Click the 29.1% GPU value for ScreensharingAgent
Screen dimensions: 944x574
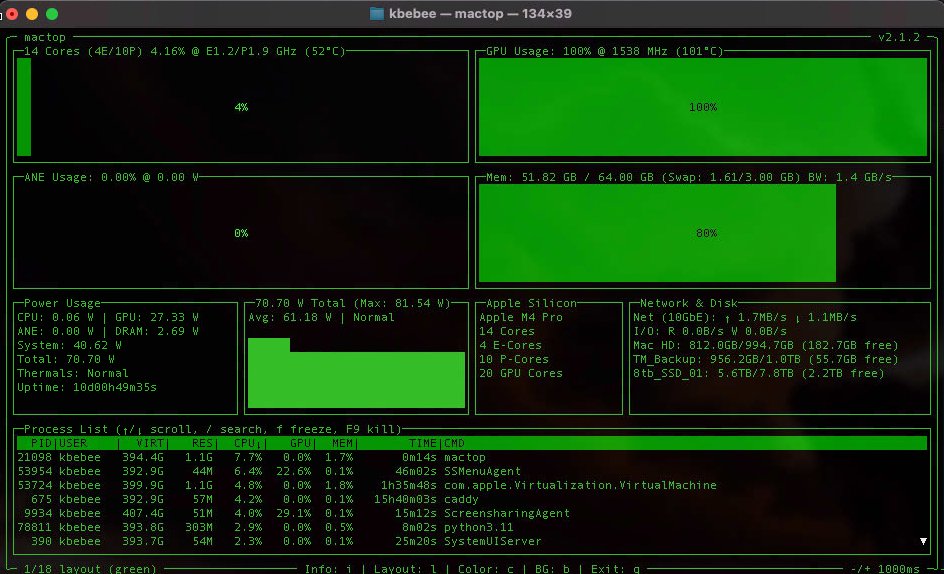coord(294,513)
